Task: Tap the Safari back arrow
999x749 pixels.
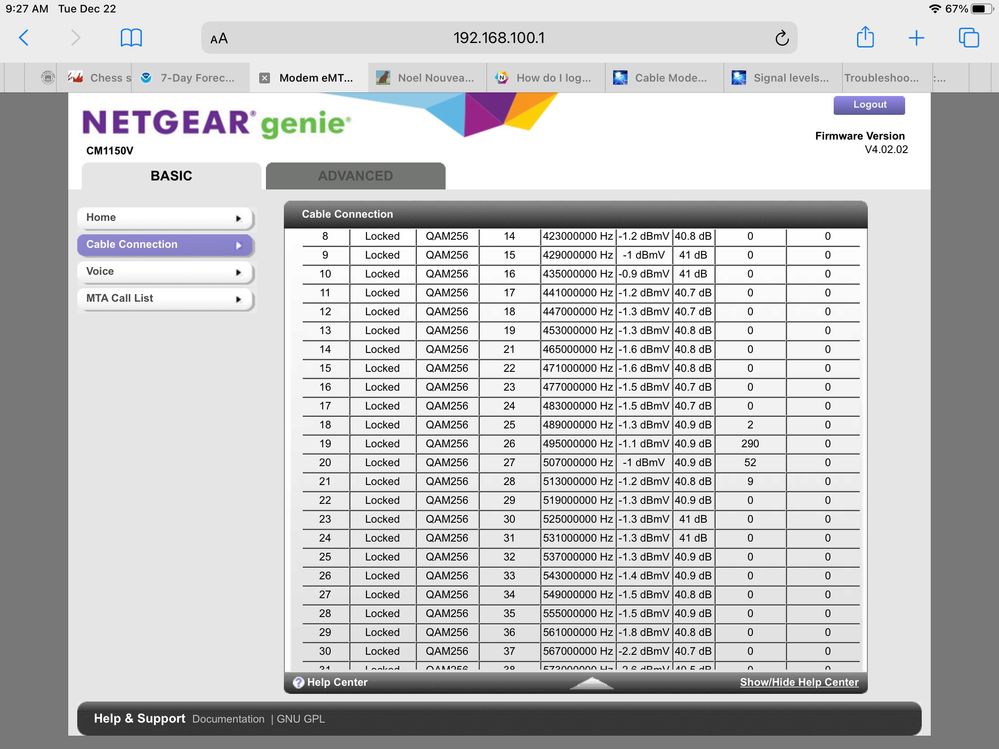Action: pyautogui.click(x=24, y=38)
